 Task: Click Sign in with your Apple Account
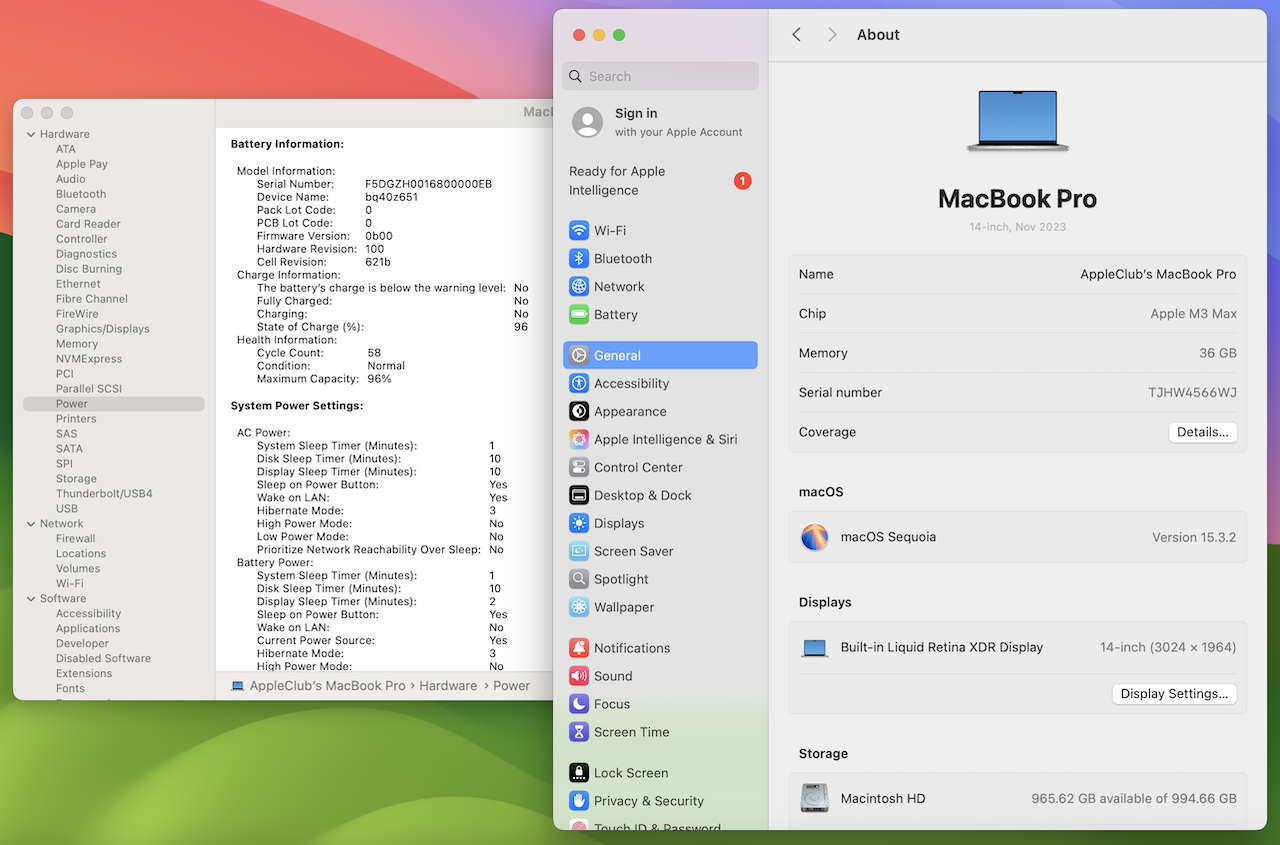(x=661, y=122)
